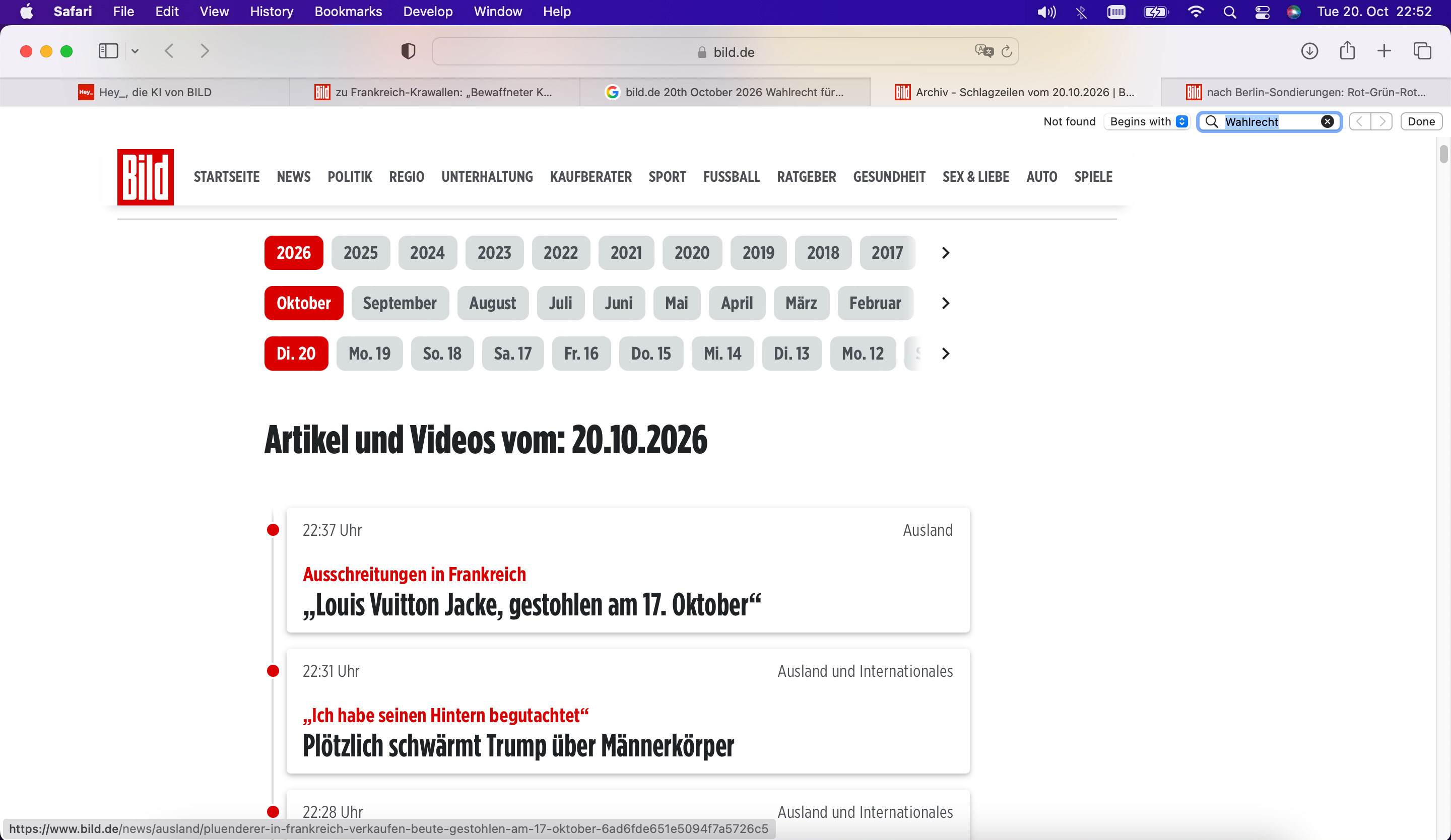The height and width of the screenshot is (840, 1451).
Task: Open the sidebar options dropdown arrow
Action: (135, 51)
